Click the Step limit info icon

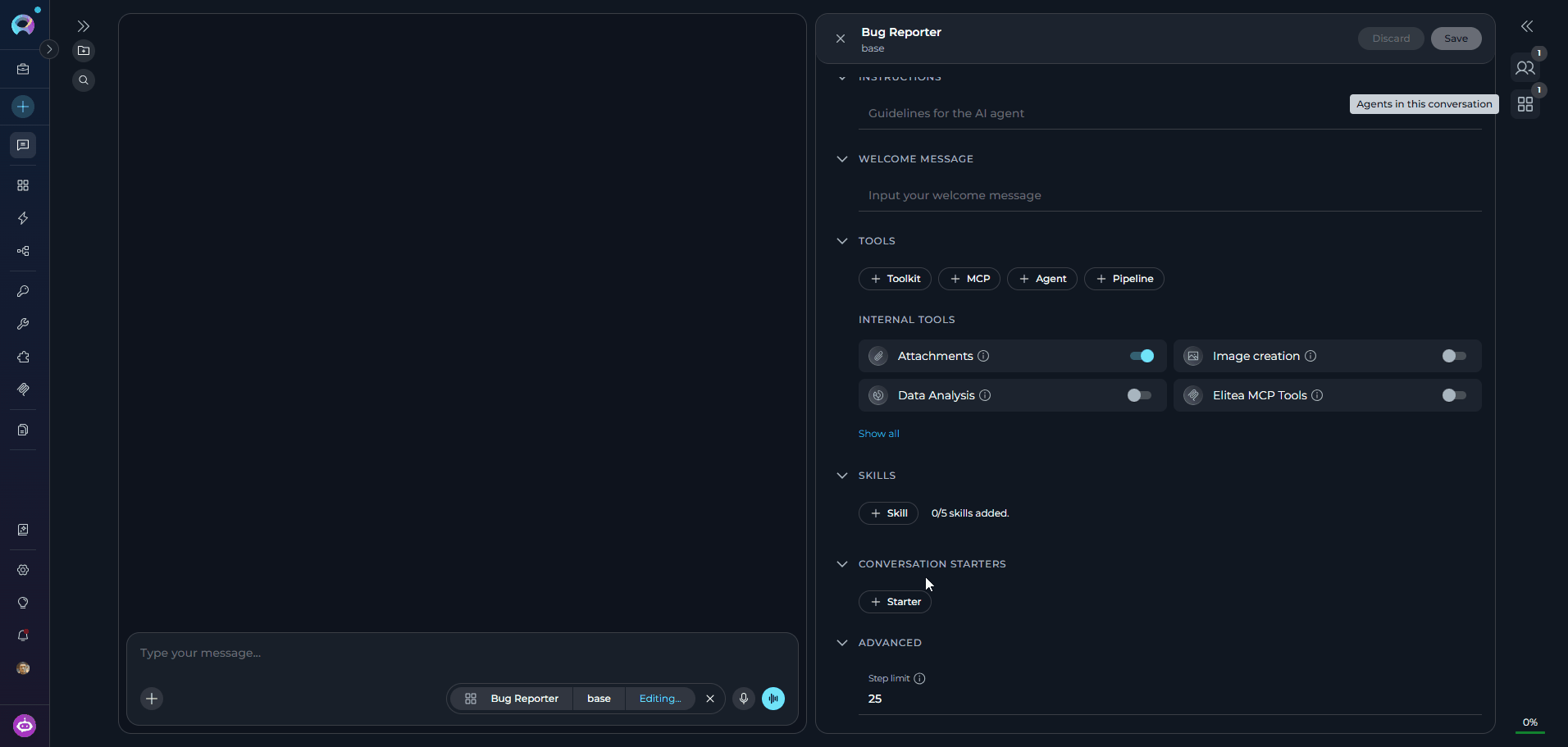[x=919, y=678]
